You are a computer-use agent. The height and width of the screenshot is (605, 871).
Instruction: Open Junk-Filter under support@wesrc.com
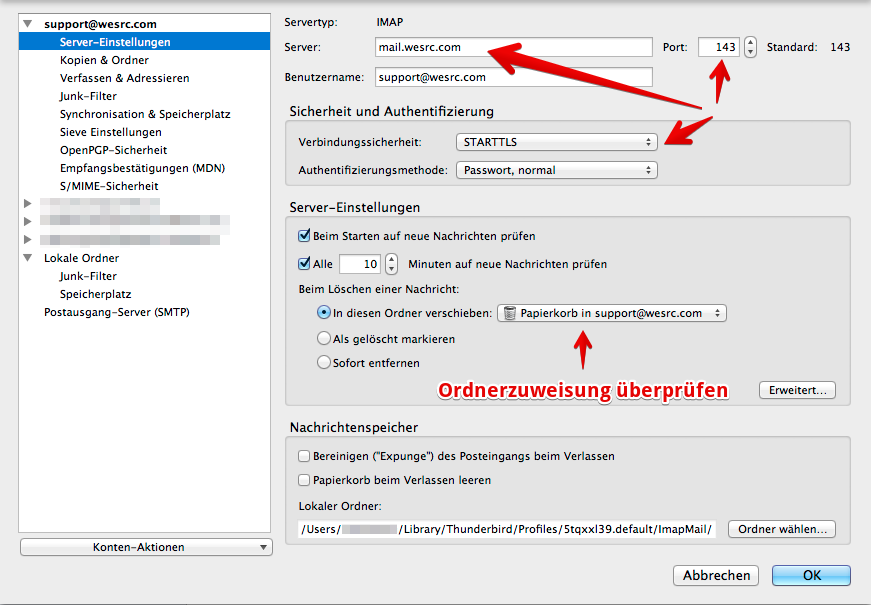click(x=88, y=96)
